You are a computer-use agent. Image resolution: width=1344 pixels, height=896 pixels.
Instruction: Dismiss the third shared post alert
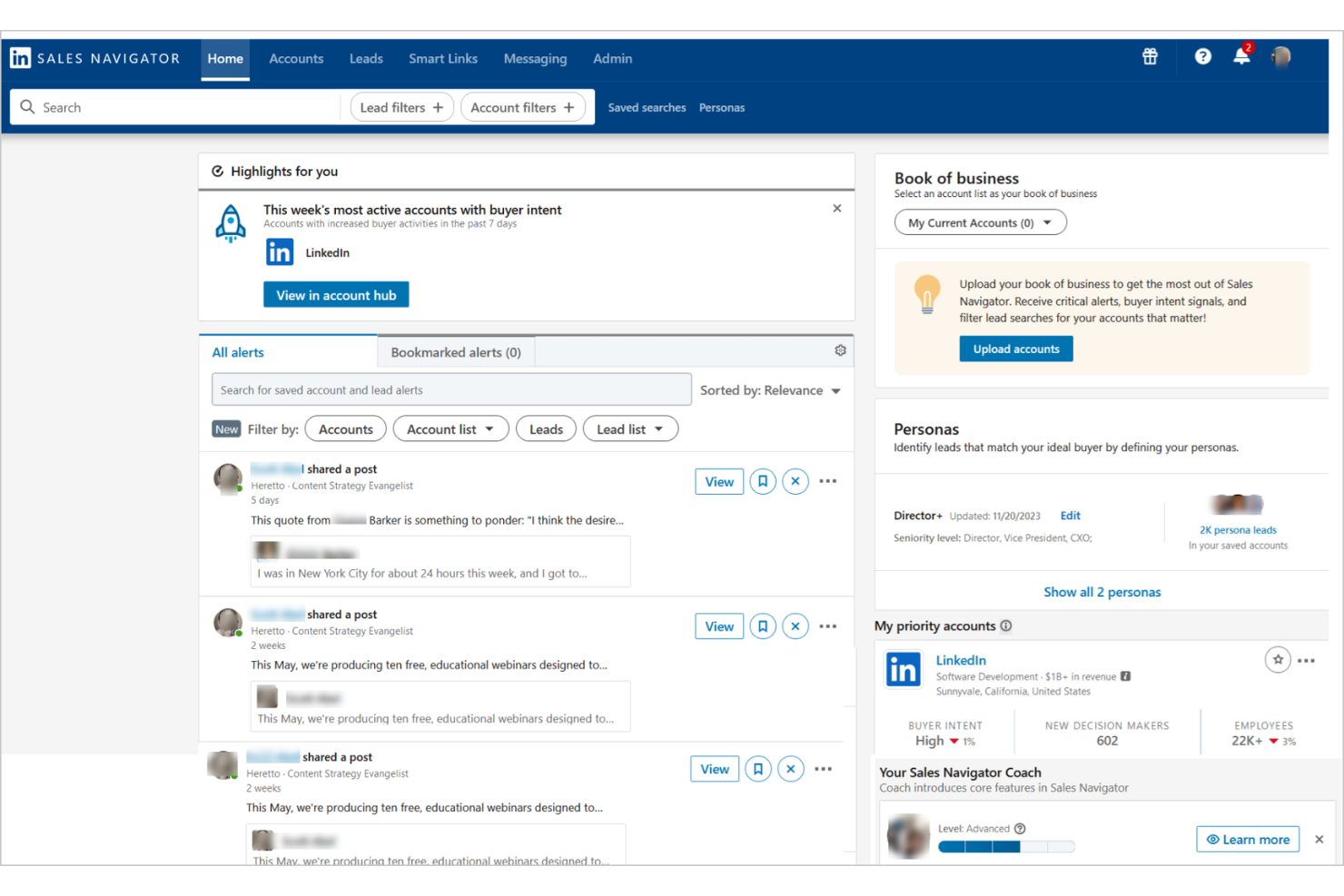click(x=790, y=769)
